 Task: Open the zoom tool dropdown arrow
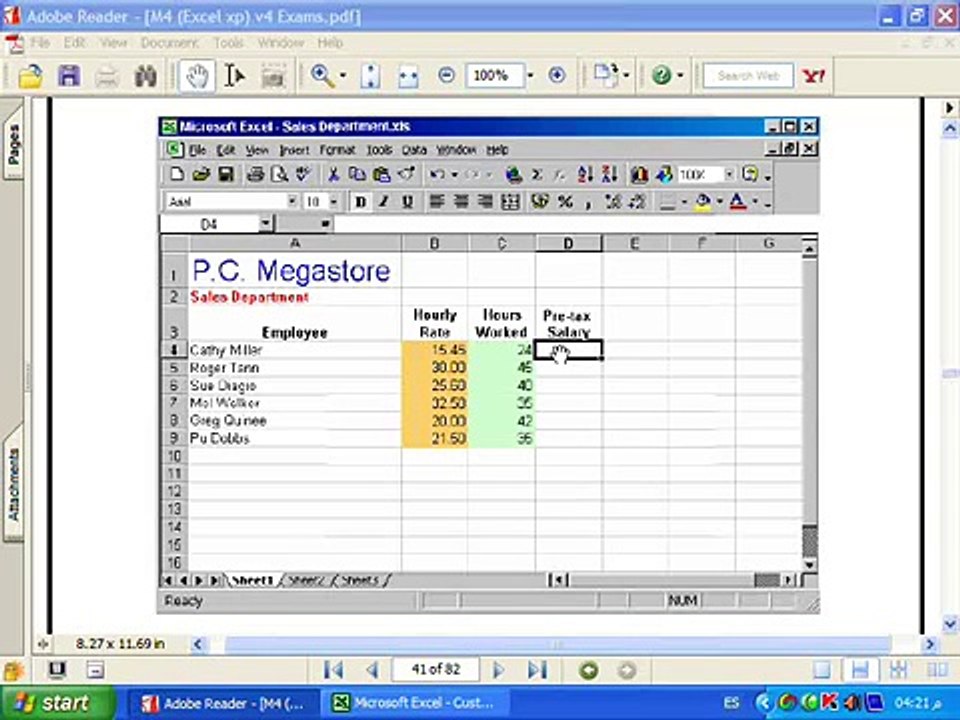[x=343, y=75]
